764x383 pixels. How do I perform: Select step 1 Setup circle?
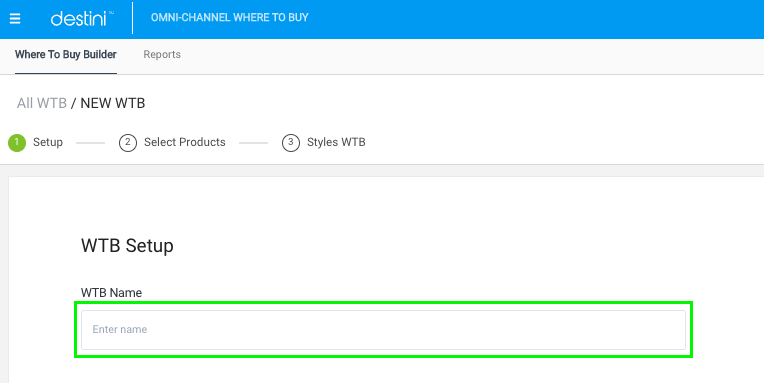pyautogui.click(x=17, y=143)
